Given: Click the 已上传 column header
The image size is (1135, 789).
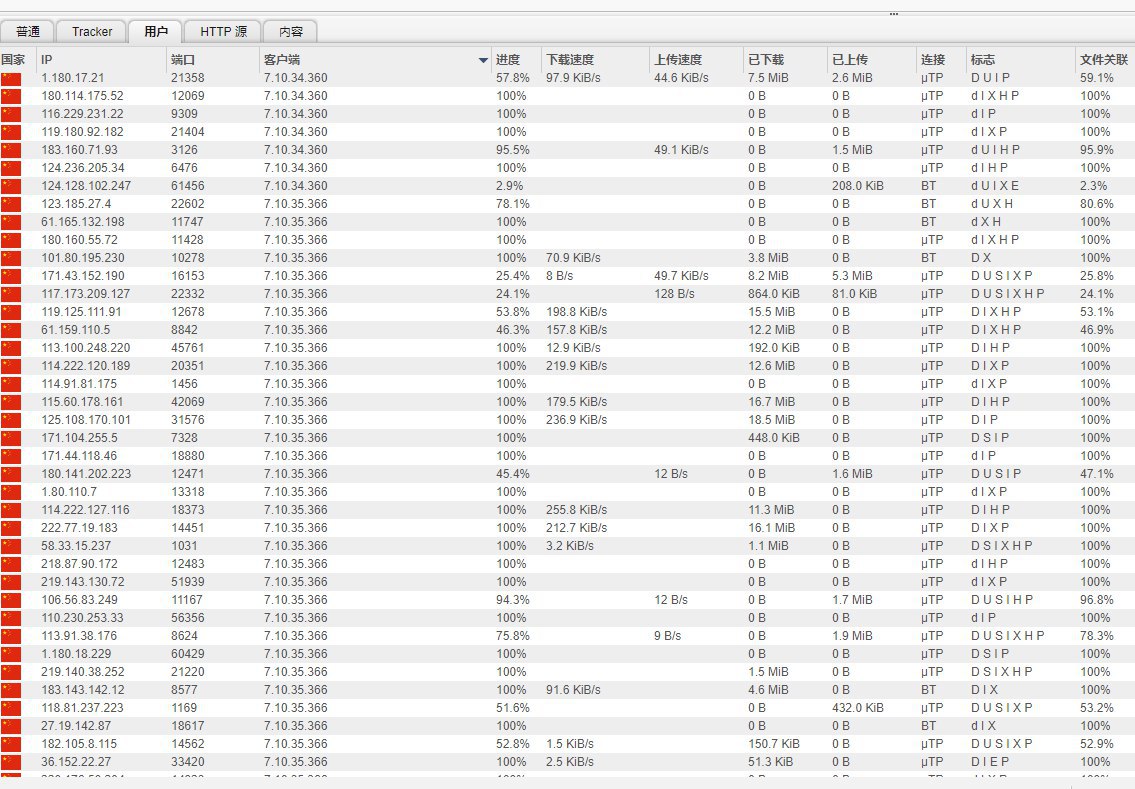Looking at the screenshot, I should click(850, 60).
